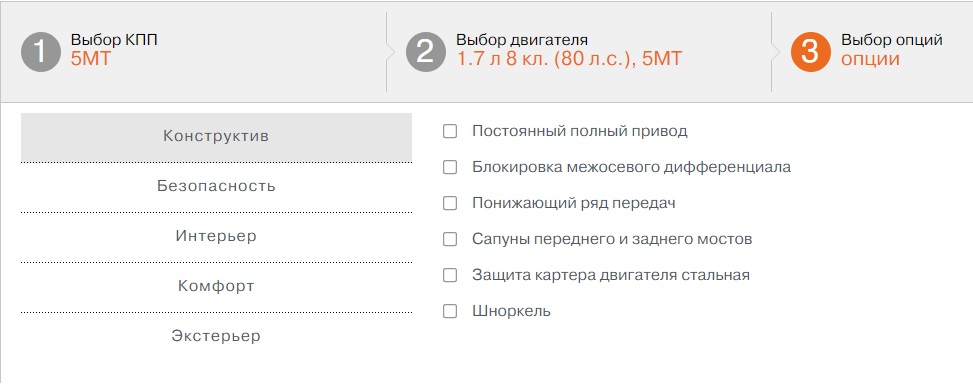The image size is (973, 386).
Task: Click the step 1 circle icon
Action: (x=41, y=52)
